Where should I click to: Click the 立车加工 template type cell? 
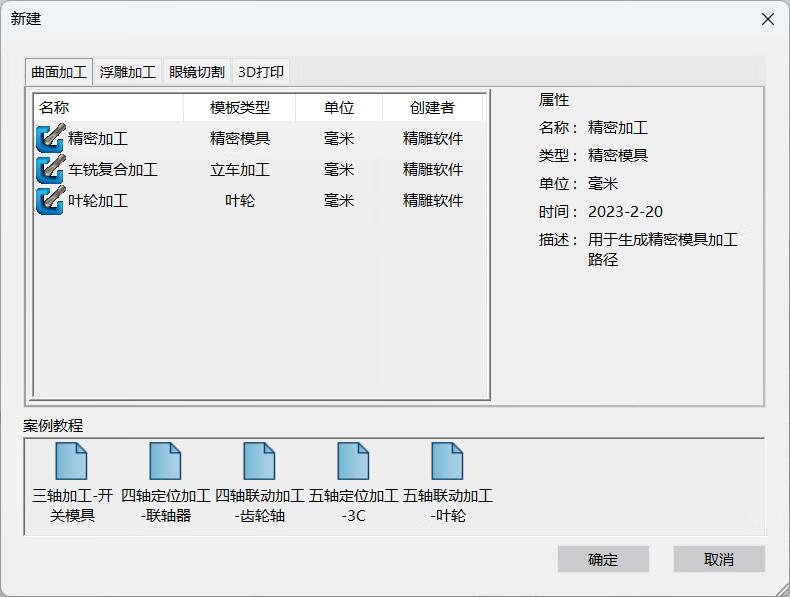(x=240, y=169)
